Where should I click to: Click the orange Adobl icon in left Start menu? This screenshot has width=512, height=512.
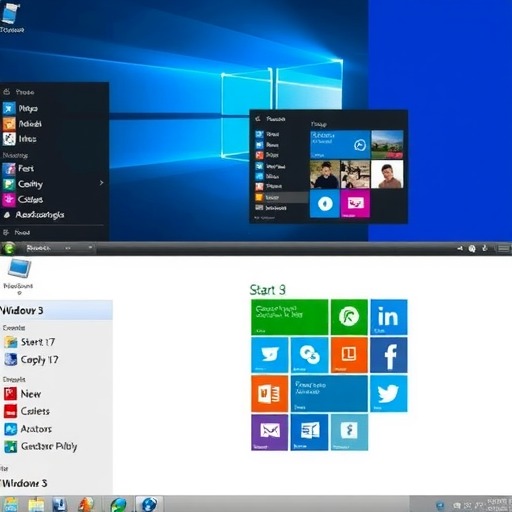(x=9, y=124)
